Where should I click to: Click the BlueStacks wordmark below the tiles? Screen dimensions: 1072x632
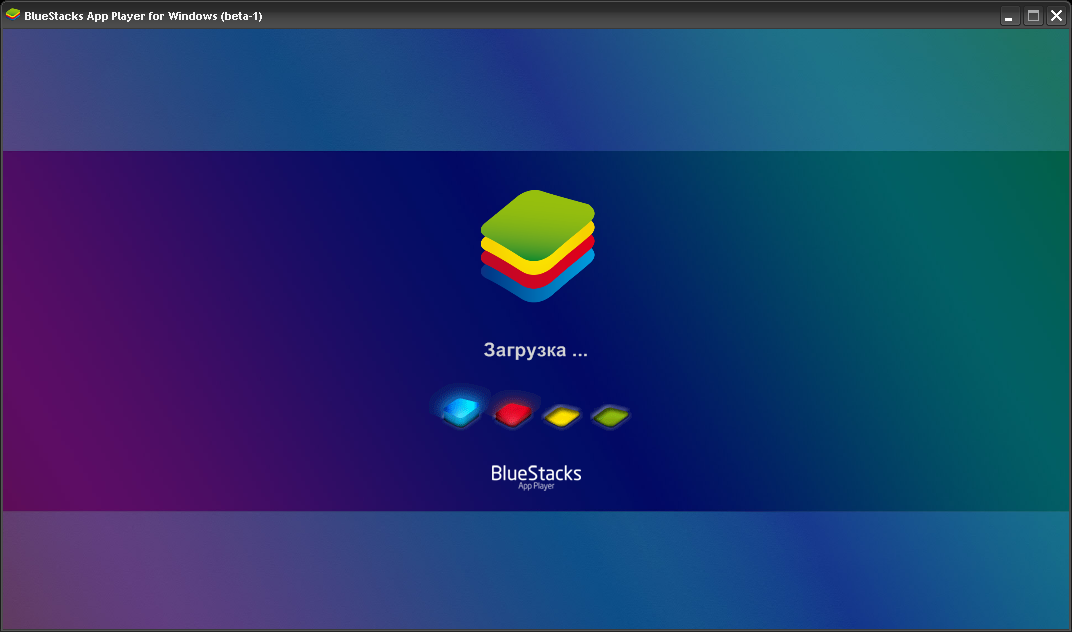point(535,472)
